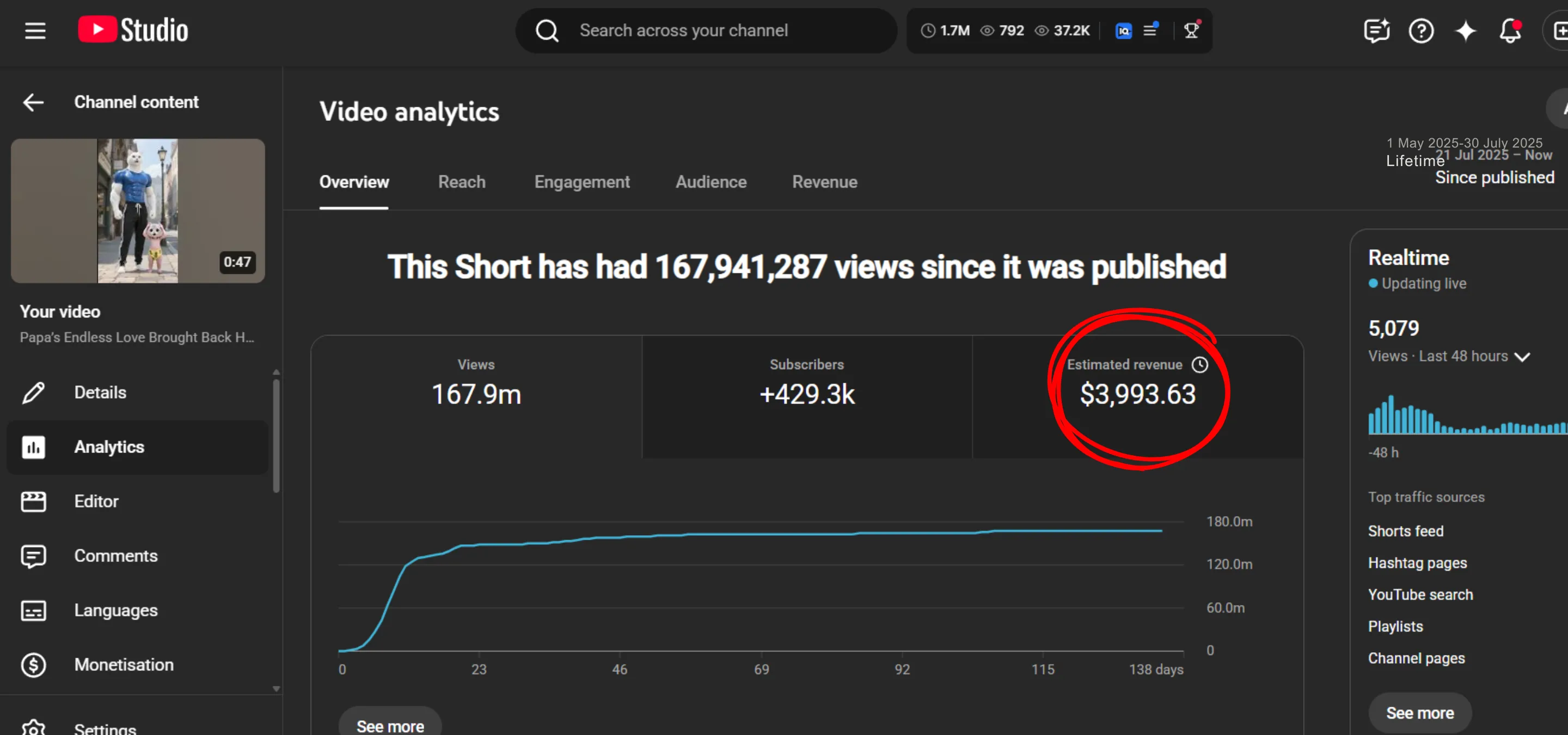The height and width of the screenshot is (735, 1568).
Task: Click the Short's video thumbnail
Action: (138, 211)
